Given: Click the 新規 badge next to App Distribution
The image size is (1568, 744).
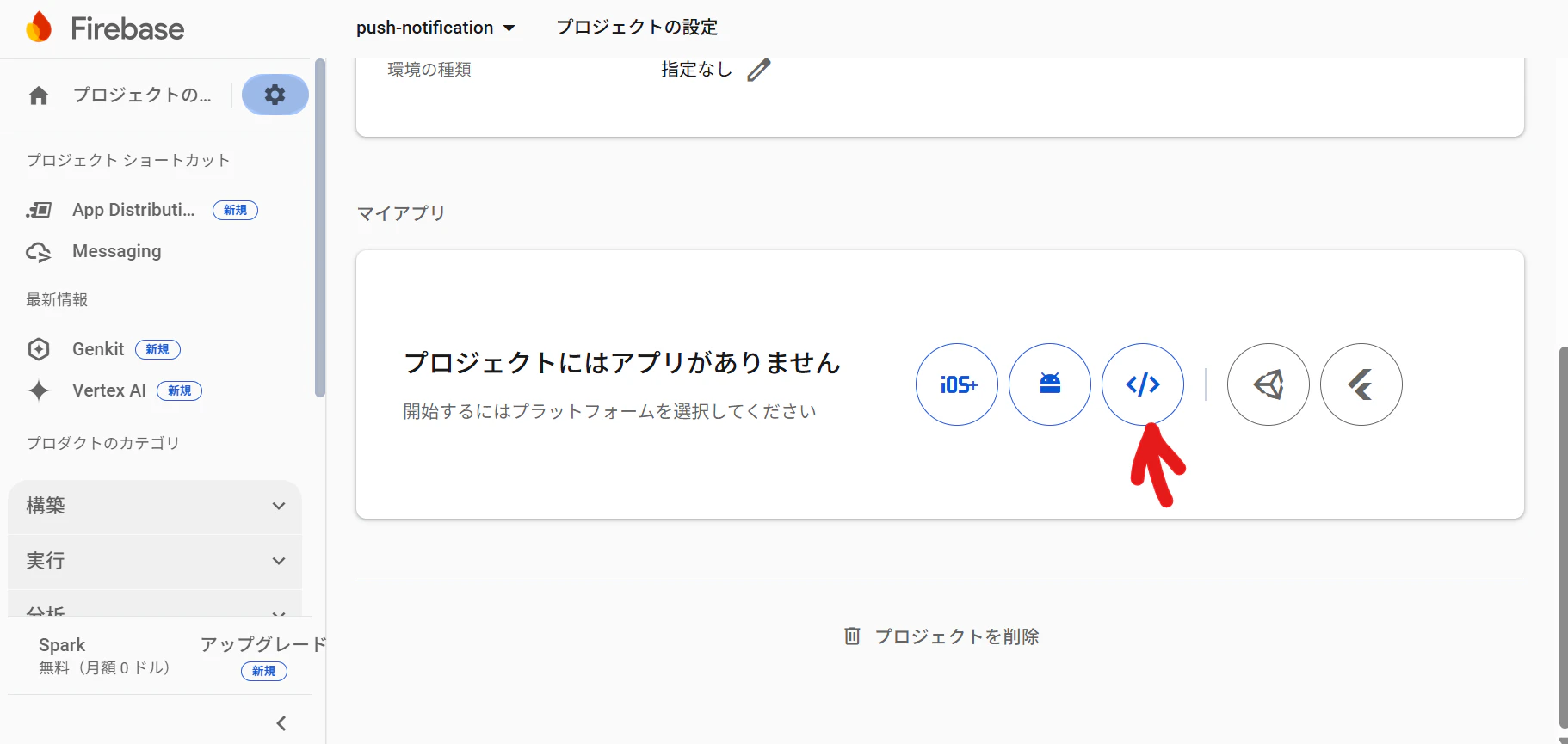Looking at the screenshot, I should (x=235, y=210).
